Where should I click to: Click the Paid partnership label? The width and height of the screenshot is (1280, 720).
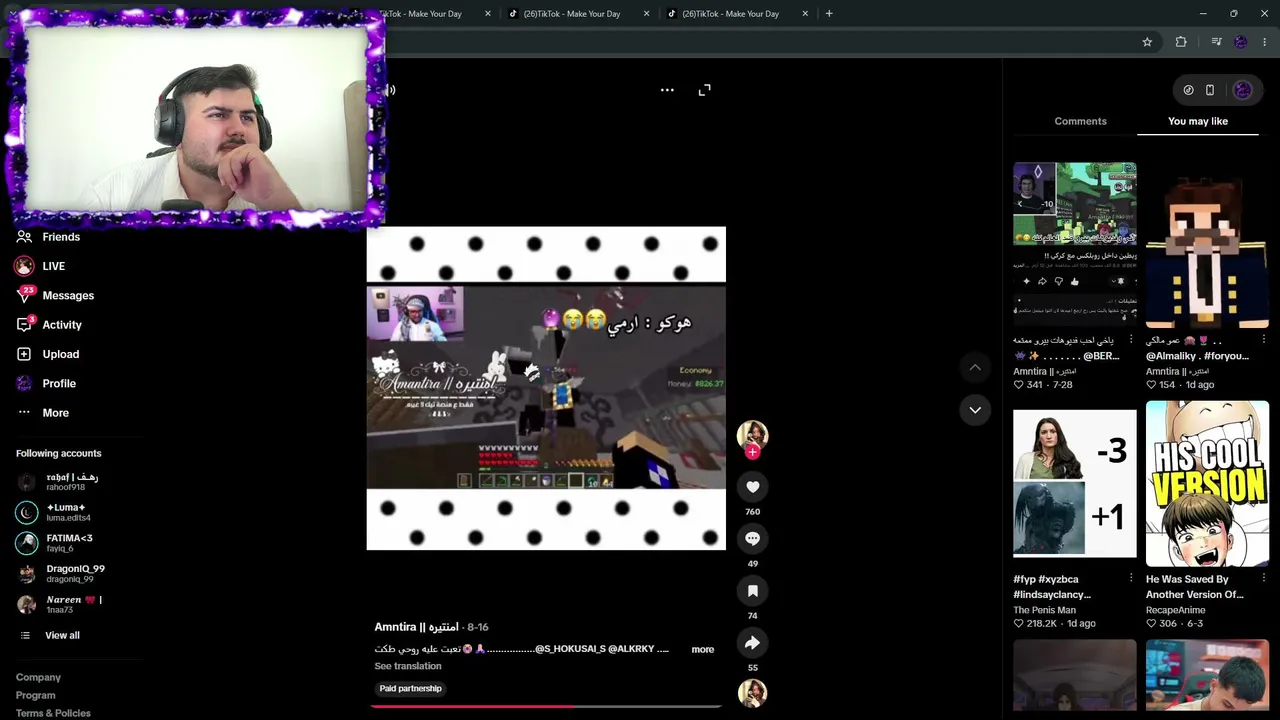tap(410, 689)
